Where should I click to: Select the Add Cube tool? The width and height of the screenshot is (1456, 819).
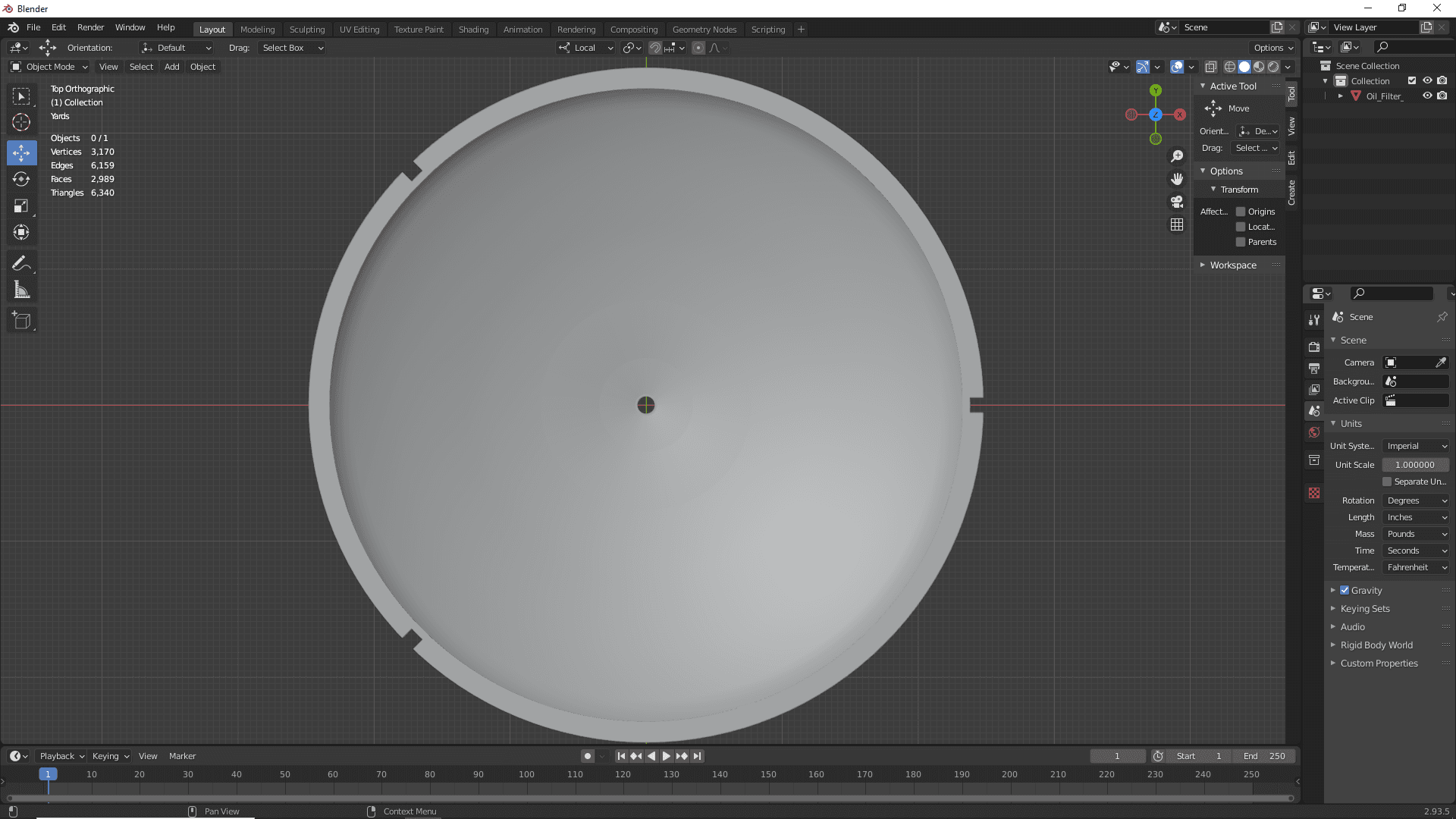pyautogui.click(x=21, y=320)
